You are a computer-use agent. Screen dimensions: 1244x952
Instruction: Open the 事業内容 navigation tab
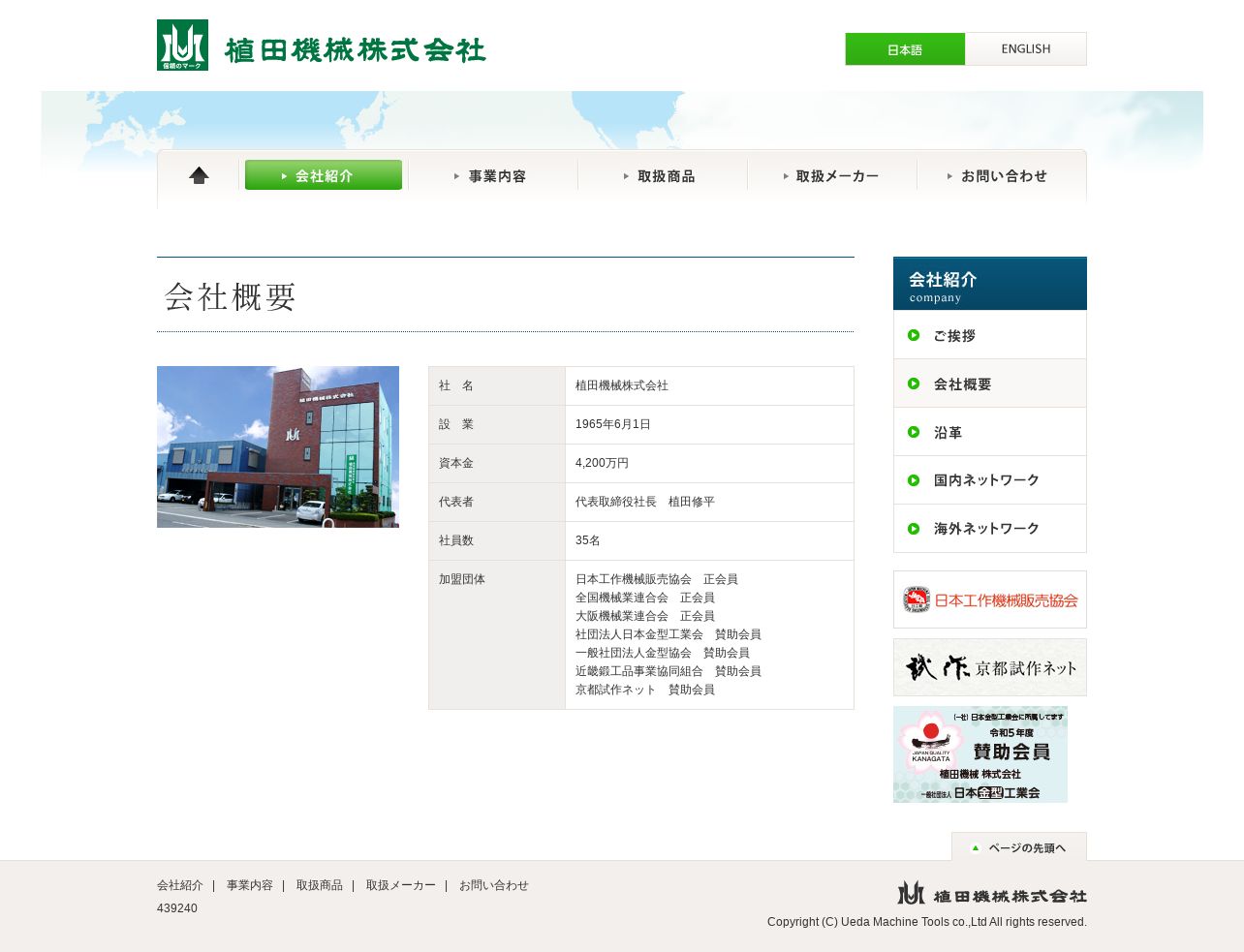click(493, 175)
